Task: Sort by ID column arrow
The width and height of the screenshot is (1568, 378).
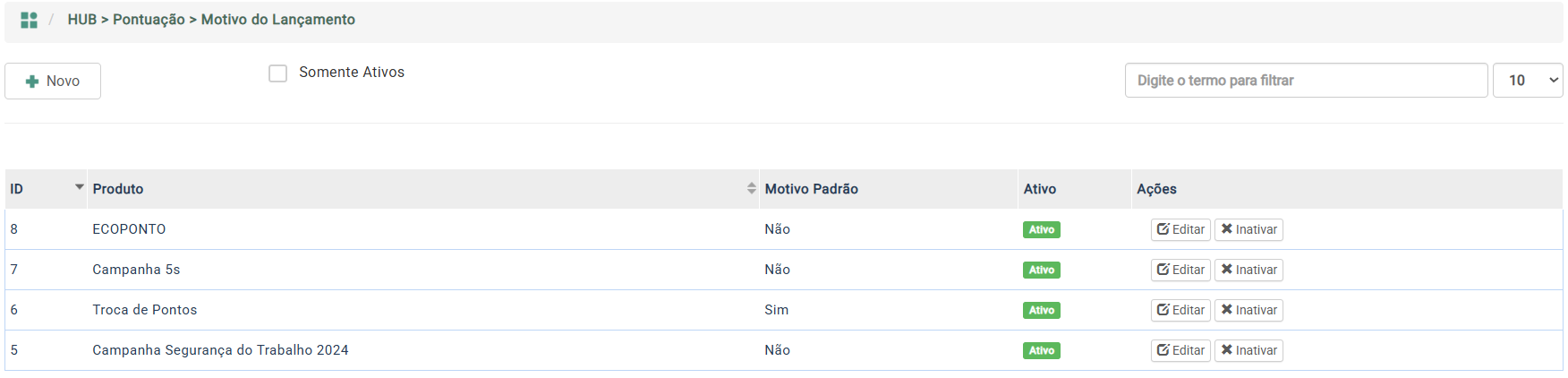Action: [x=80, y=188]
